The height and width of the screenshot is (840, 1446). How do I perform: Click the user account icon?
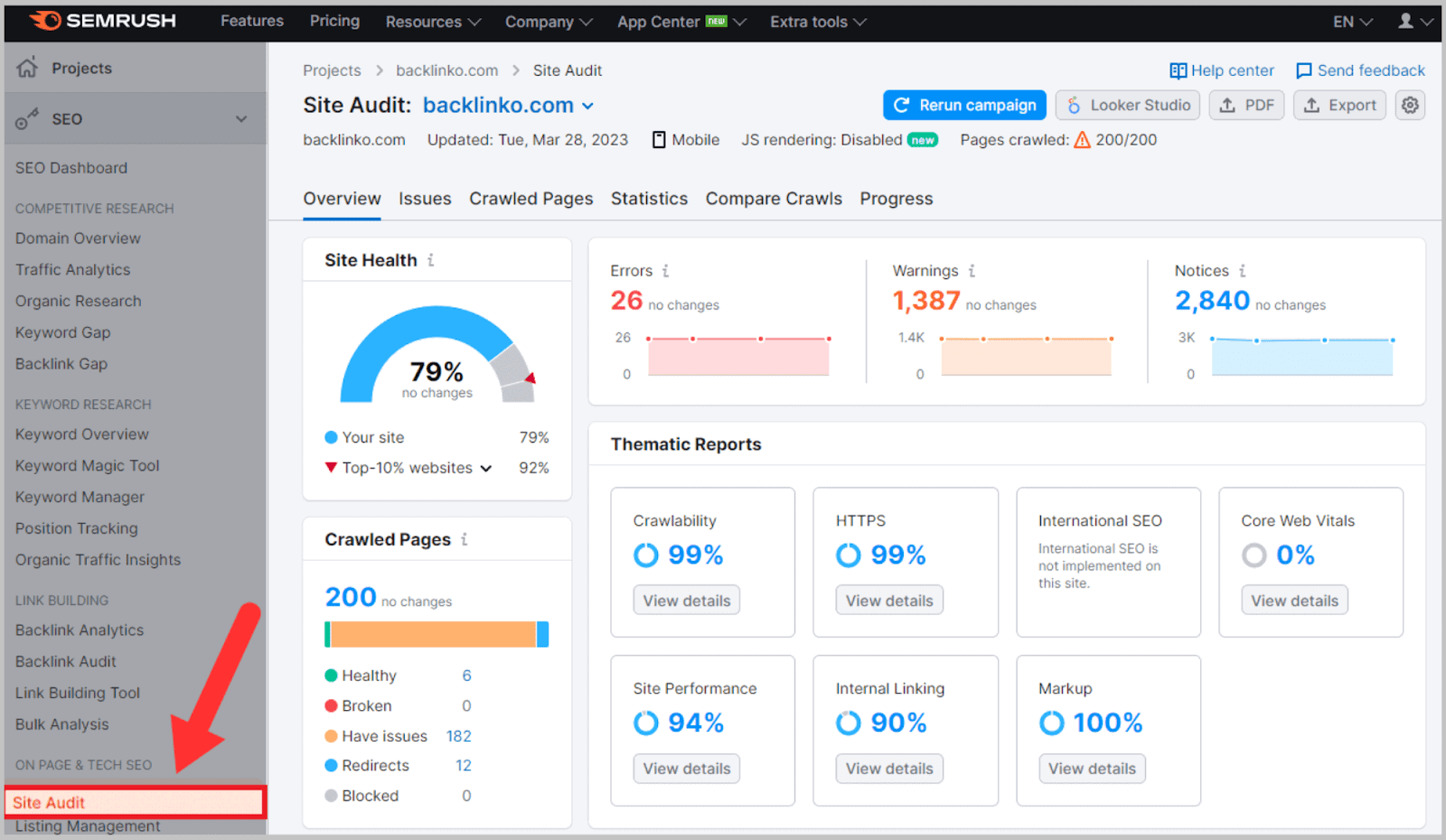1405,21
